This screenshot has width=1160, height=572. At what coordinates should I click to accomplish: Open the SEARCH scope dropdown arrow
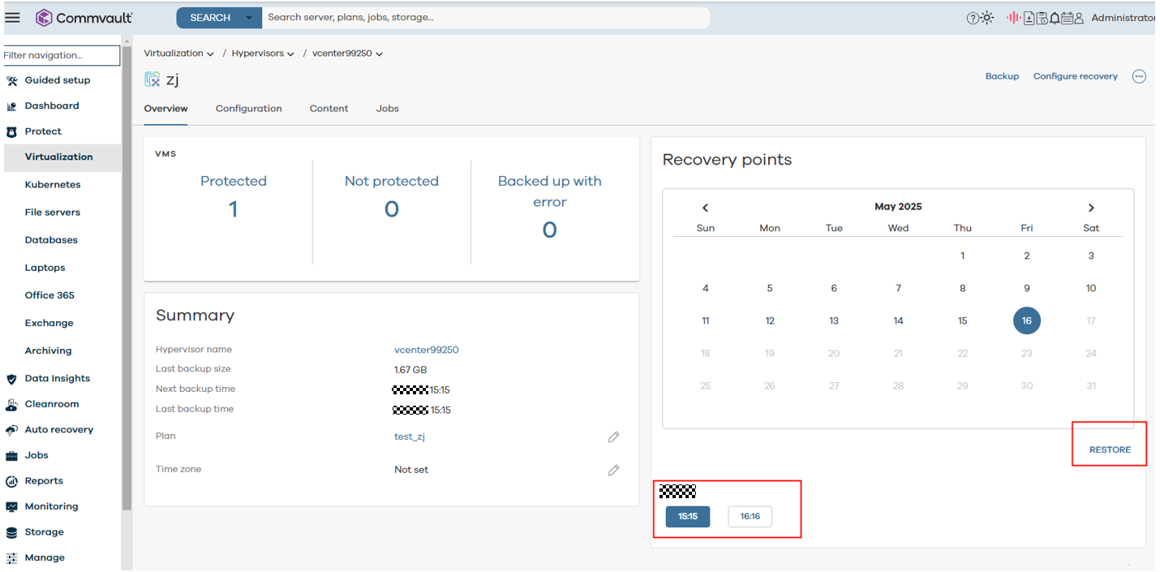point(249,18)
